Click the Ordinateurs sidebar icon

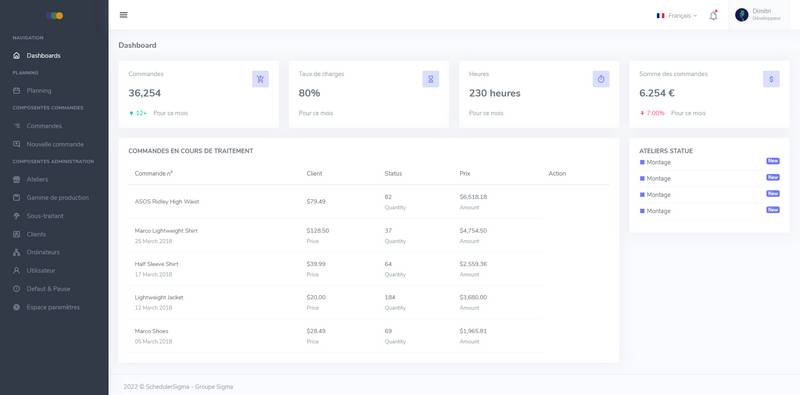(16, 252)
